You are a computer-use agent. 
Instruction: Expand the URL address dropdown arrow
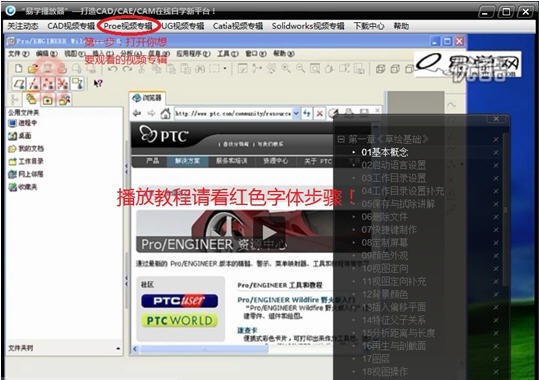click(296, 113)
